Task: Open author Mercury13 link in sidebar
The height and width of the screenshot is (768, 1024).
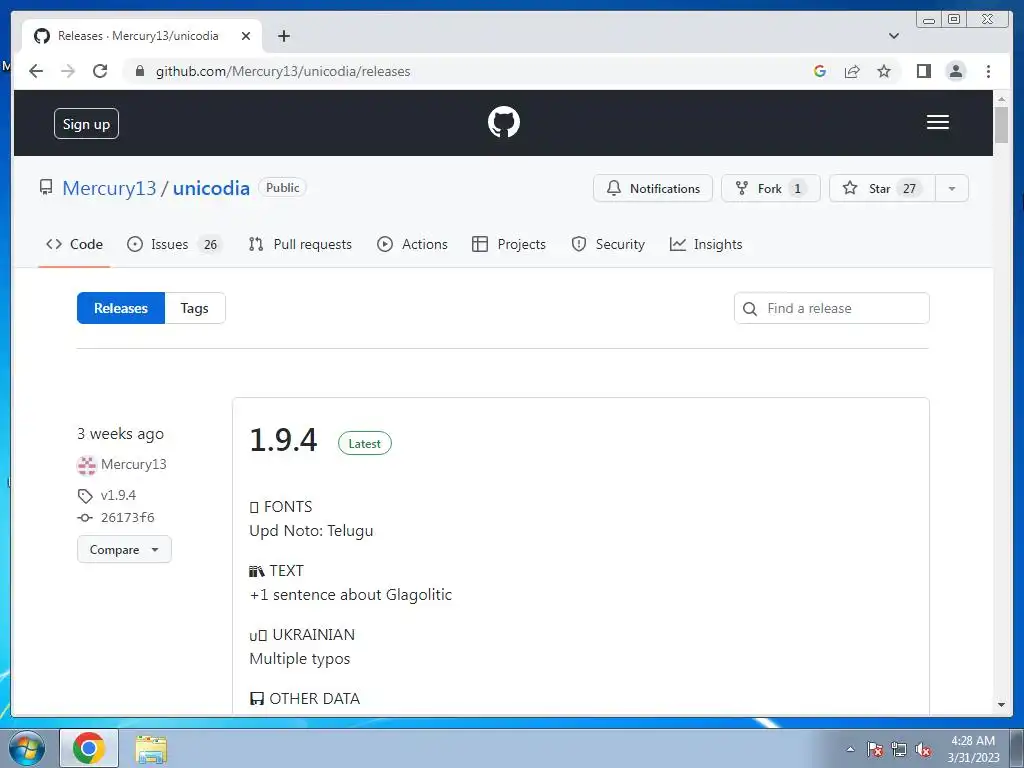Action: coord(133,464)
